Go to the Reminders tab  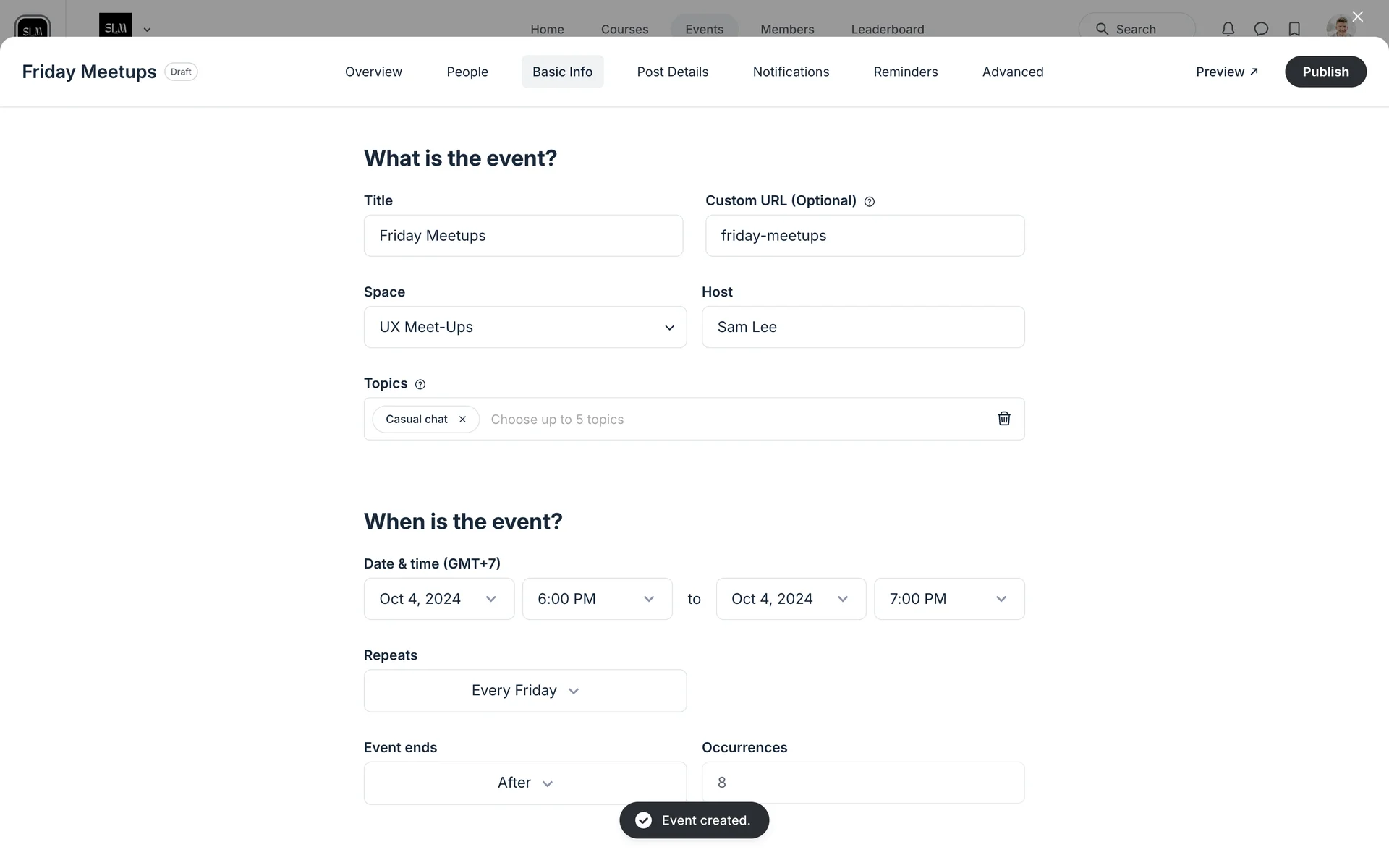pyautogui.click(x=905, y=72)
